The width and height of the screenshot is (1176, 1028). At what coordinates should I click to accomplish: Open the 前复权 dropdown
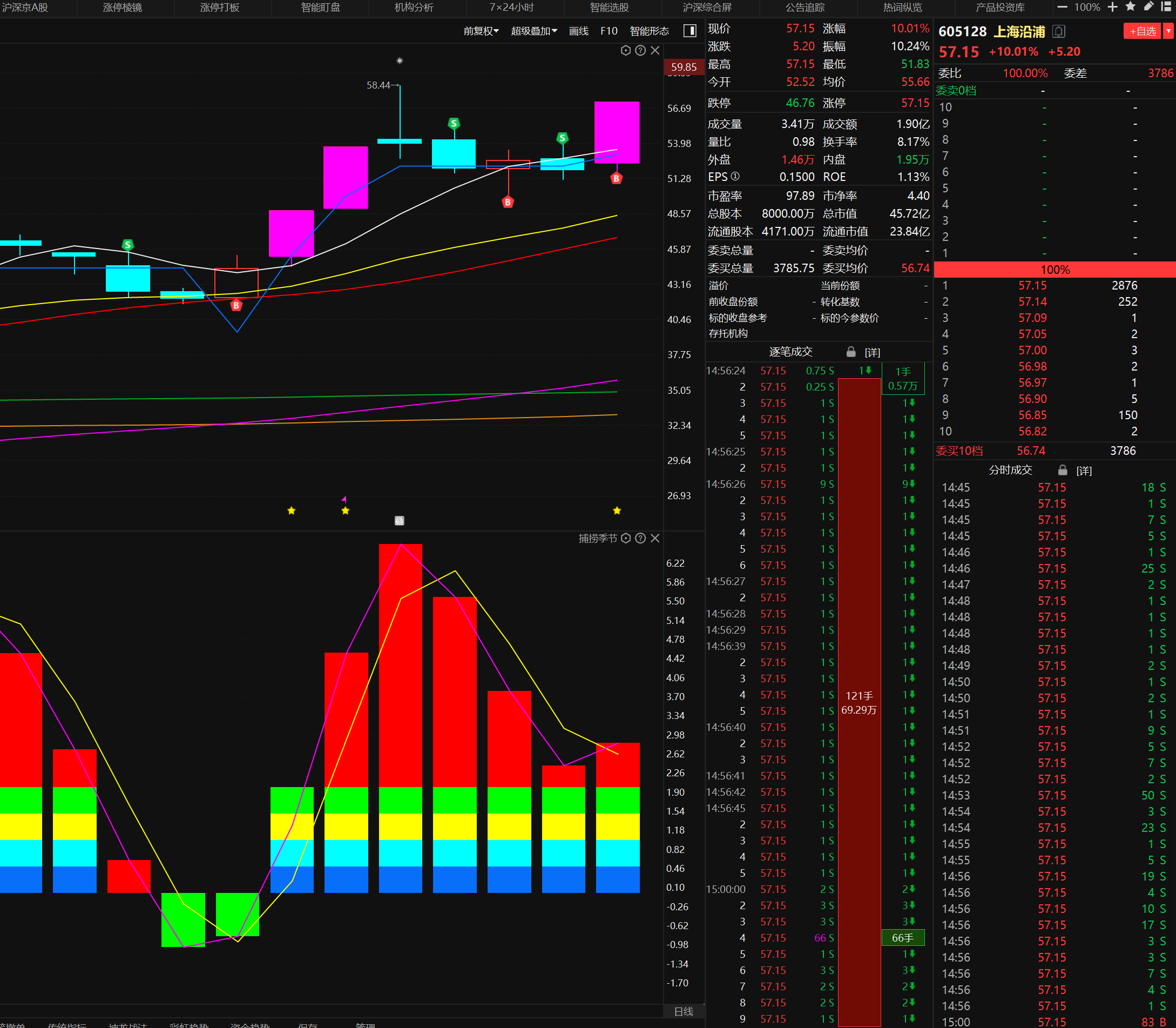481,31
